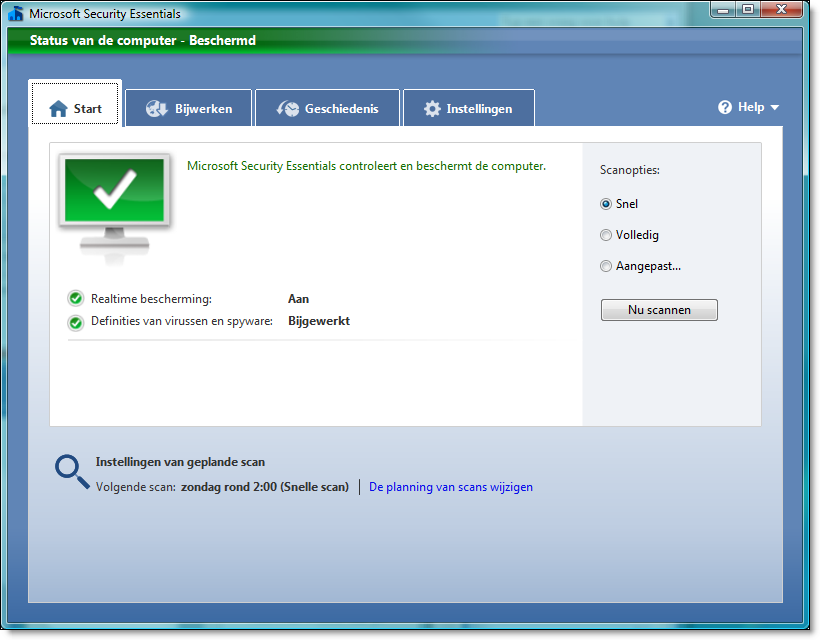Select the Volledig scan option
Image resolution: width=820 pixels, height=640 pixels.
629,235
